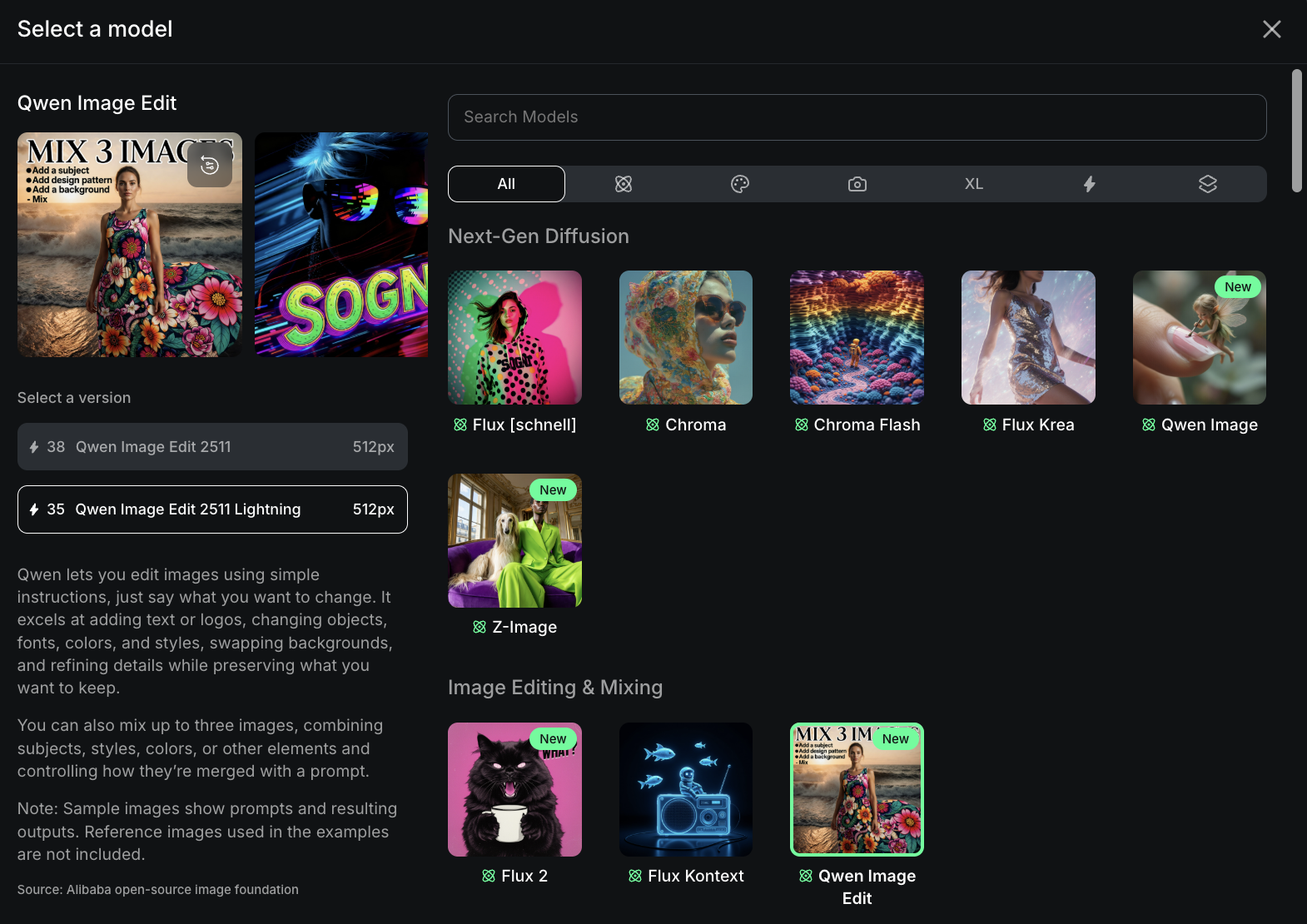The width and height of the screenshot is (1307, 924).
Task: Click the remix icon on sample image
Action: pos(210,165)
